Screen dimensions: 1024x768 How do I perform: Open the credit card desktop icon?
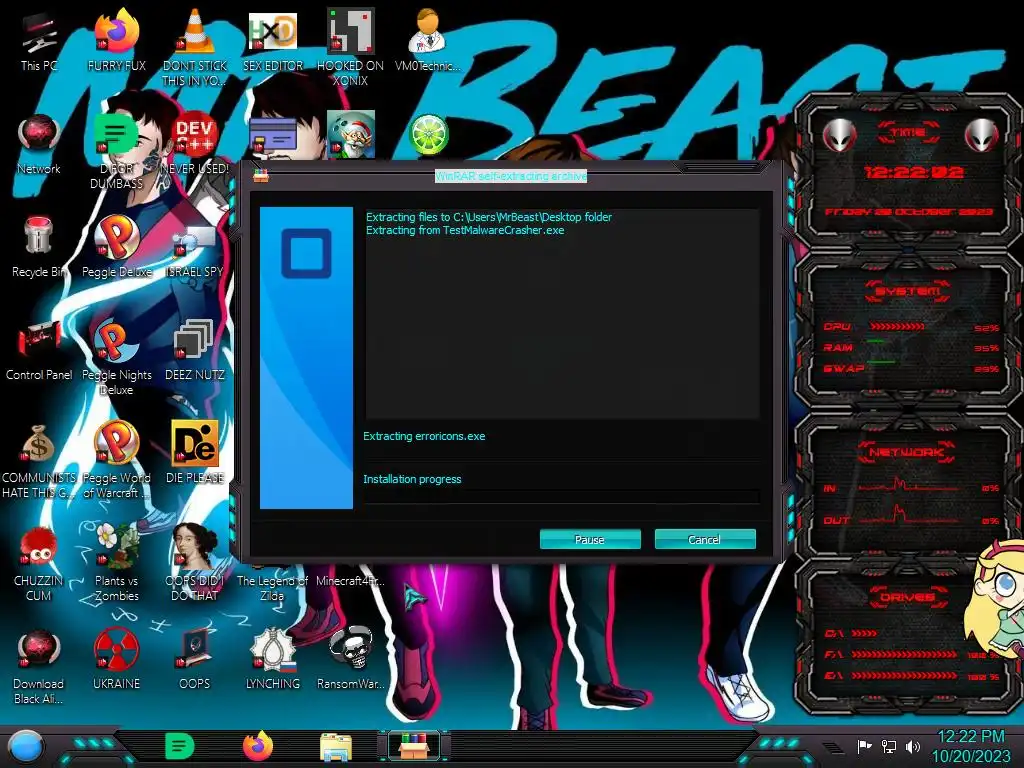(x=273, y=136)
